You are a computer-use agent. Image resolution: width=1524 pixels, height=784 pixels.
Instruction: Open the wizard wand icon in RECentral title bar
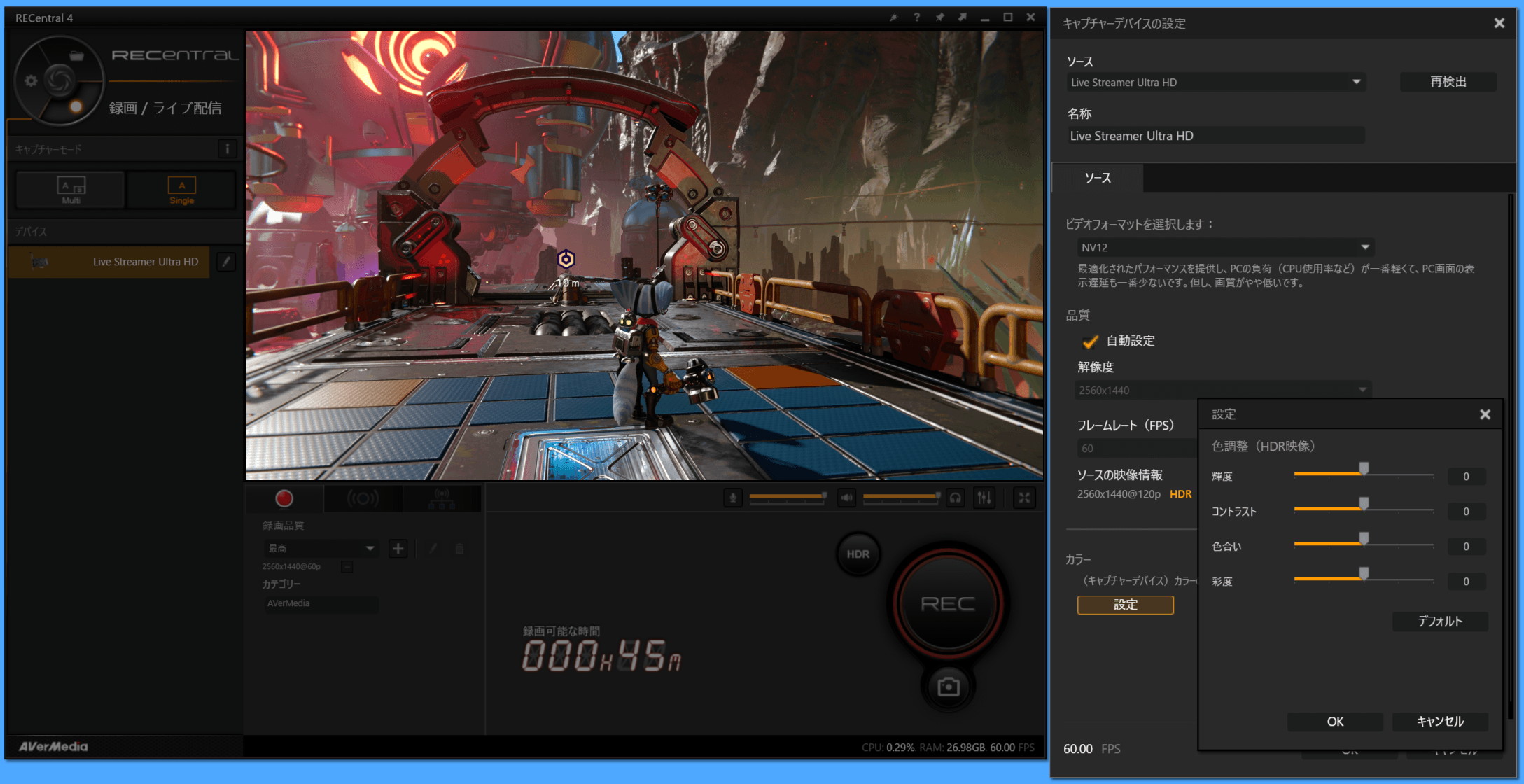(893, 17)
